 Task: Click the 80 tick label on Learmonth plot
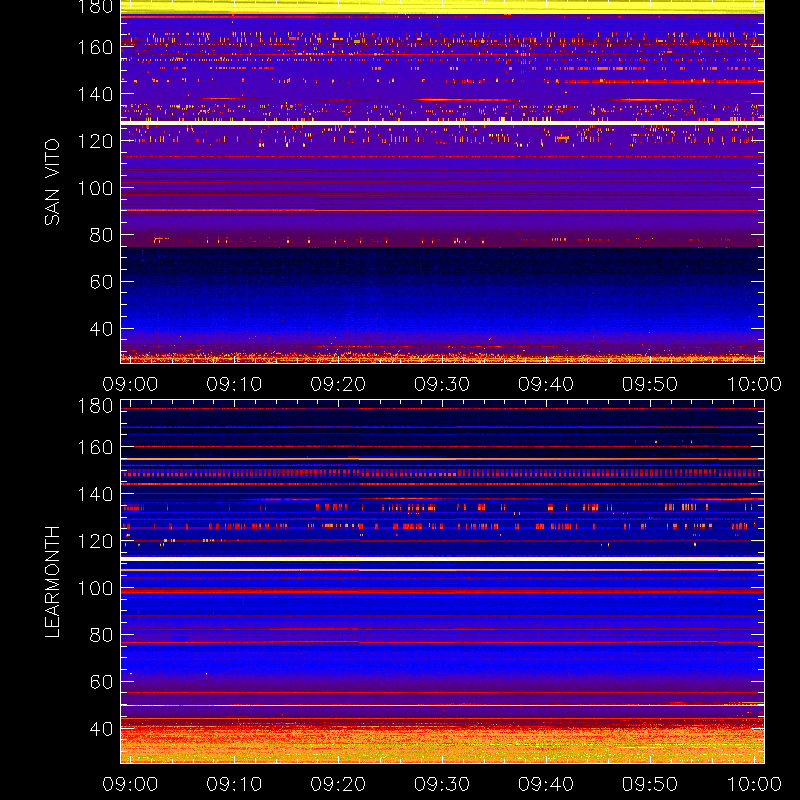tap(101, 635)
